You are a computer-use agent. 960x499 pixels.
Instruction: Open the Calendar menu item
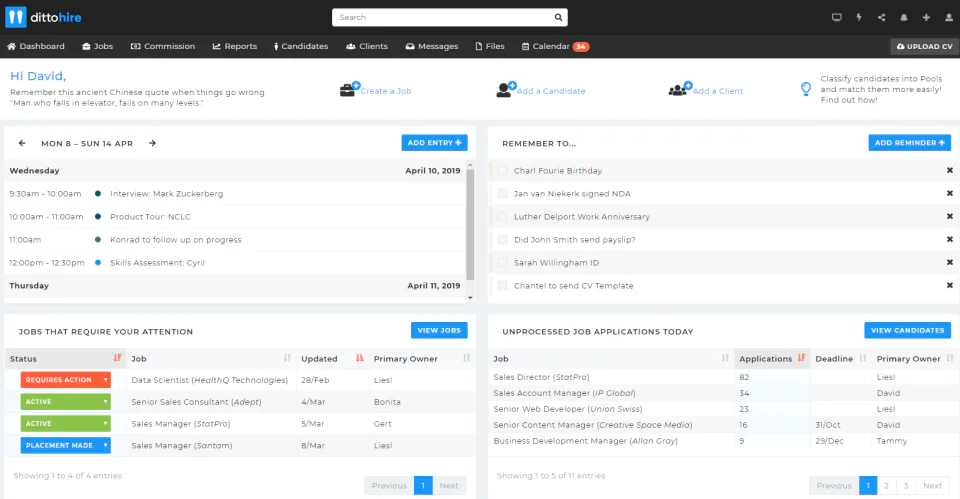click(555, 46)
